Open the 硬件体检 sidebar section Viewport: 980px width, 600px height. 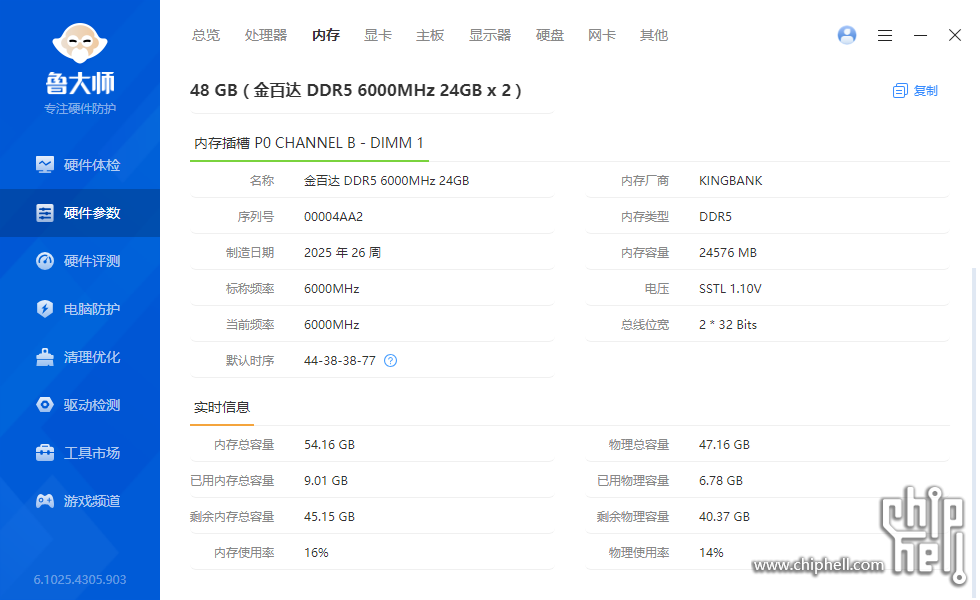(x=80, y=164)
